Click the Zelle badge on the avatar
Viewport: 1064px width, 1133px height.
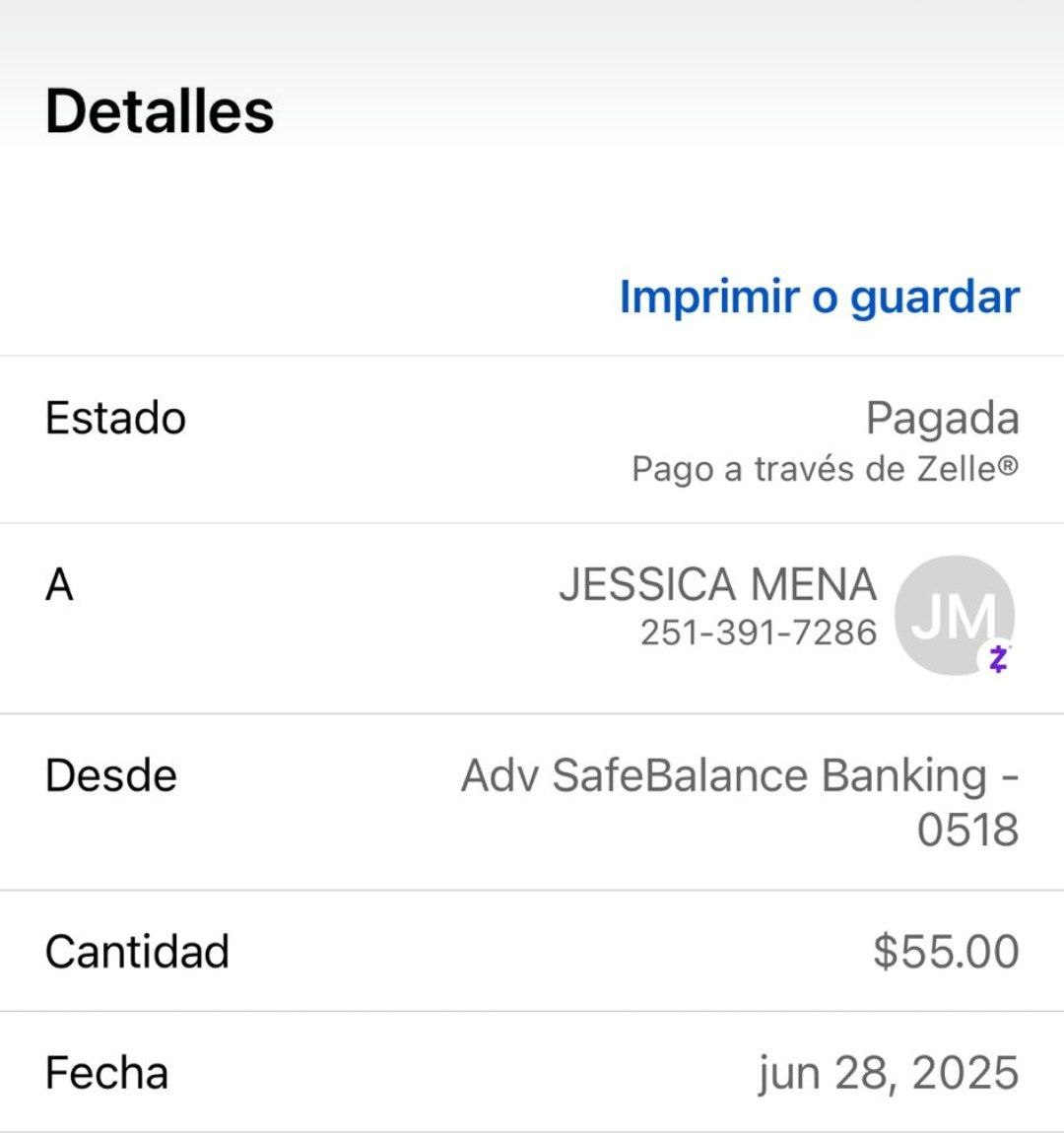coord(998,658)
